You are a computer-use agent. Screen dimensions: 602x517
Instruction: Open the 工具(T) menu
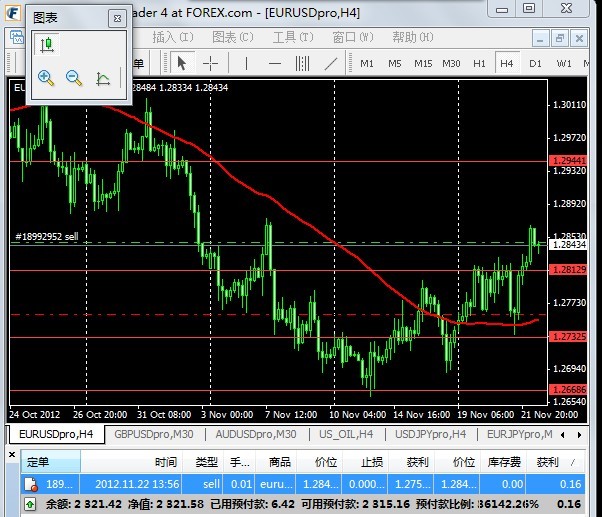293,37
